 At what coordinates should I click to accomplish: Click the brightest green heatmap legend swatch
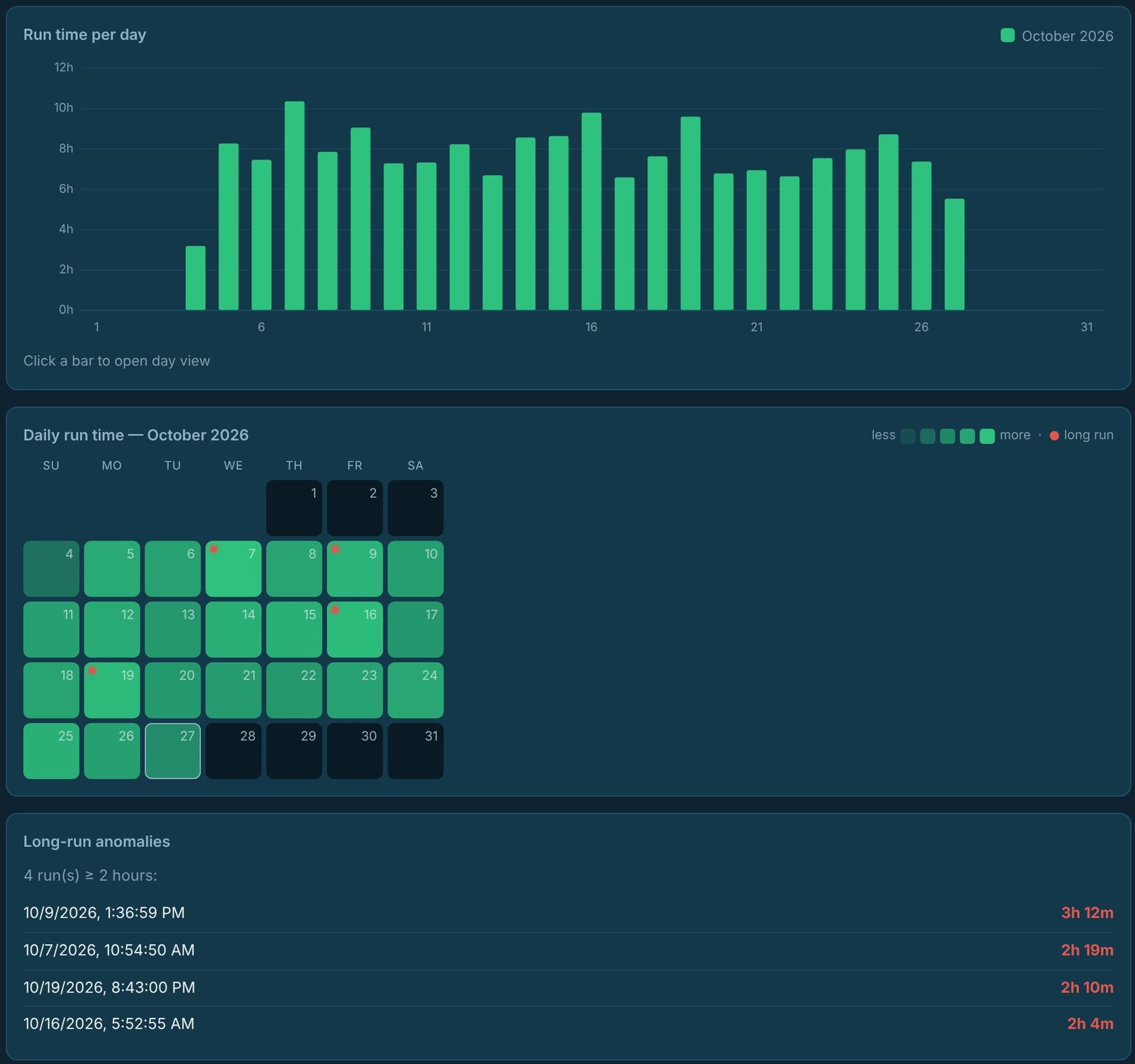(987, 436)
